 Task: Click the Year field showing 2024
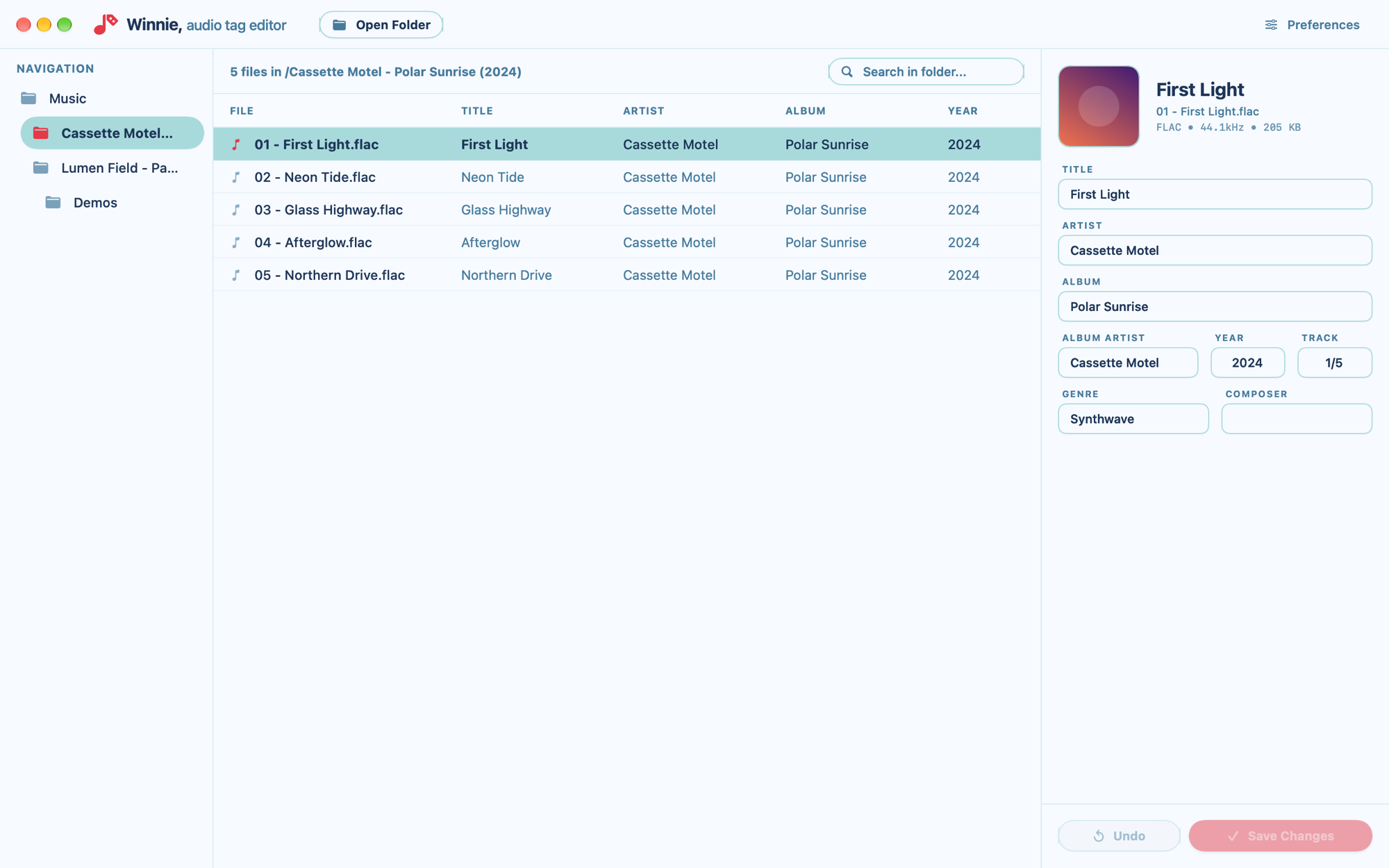(1247, 363)
